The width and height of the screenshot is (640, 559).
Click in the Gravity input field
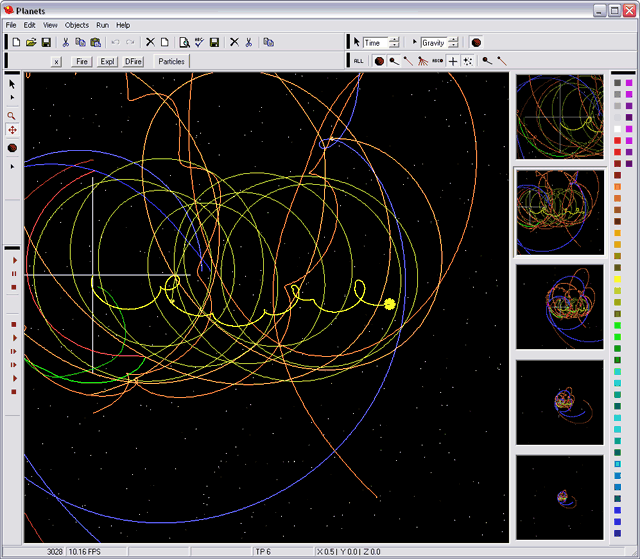[434, 42]
